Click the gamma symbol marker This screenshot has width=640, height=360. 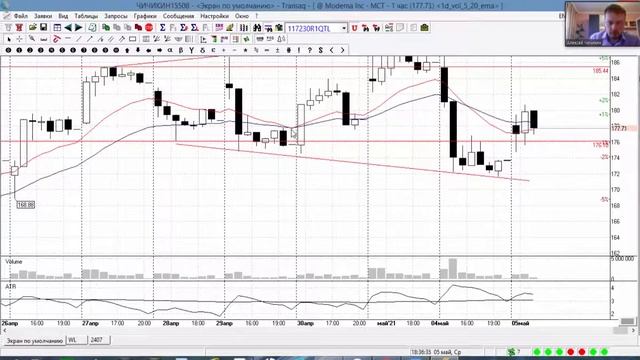(191, 50)
